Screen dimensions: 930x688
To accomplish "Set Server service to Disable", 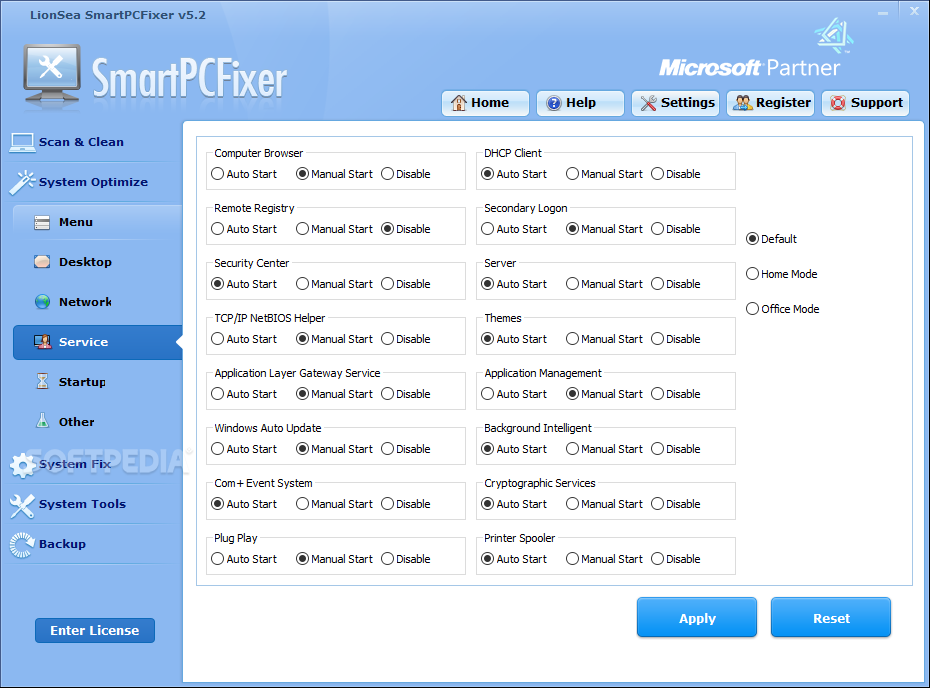I will (657, 284).
